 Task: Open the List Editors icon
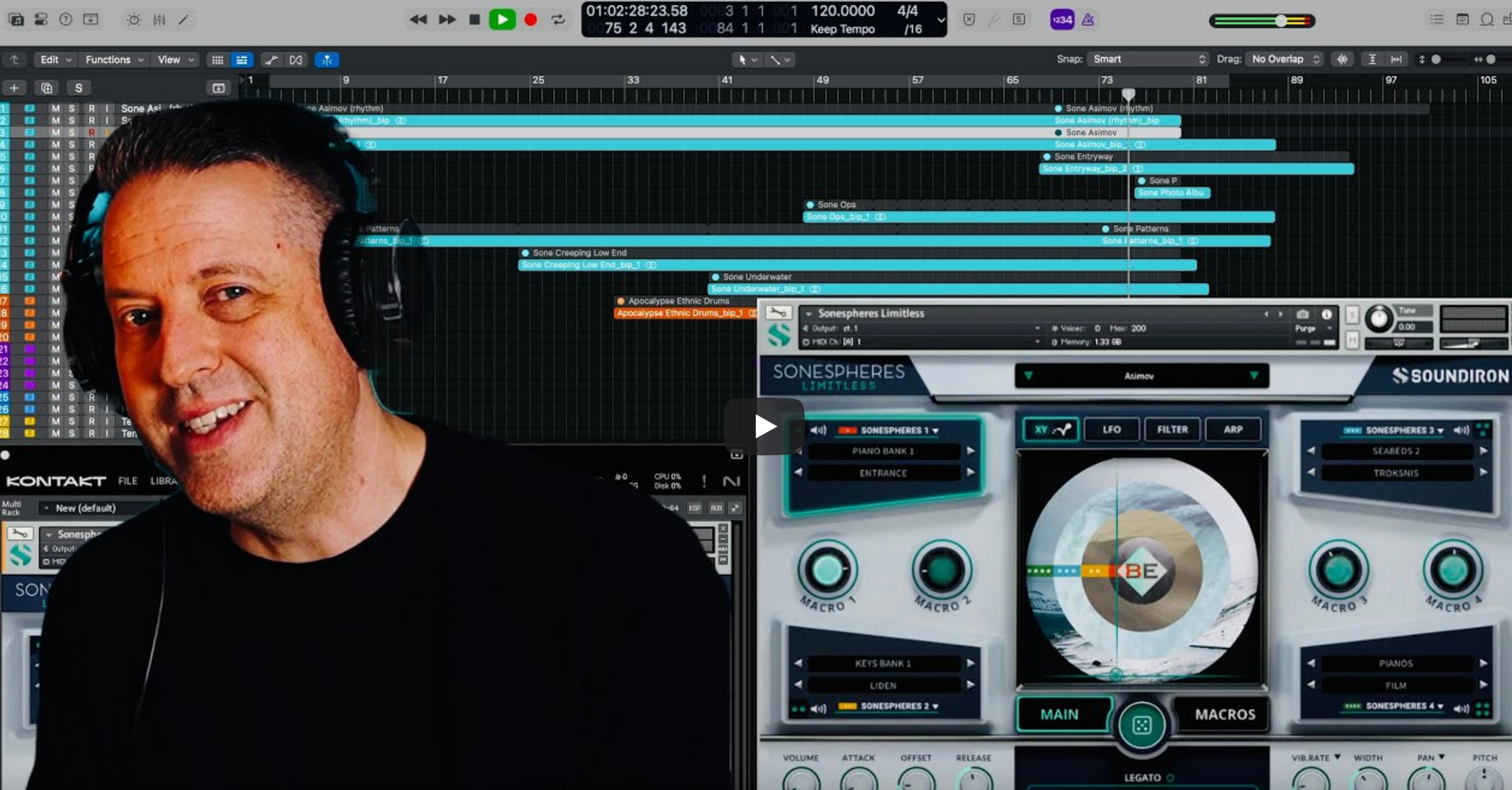[x=1437, y=19]
